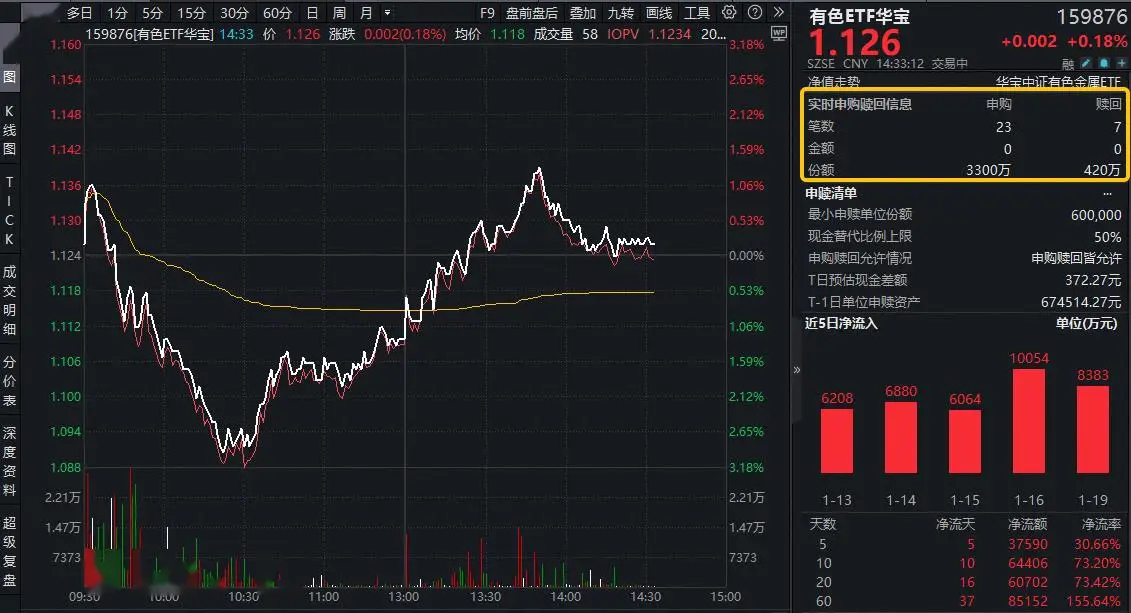Expand the >> overflow chevron in toolbar
Viewport: 1131px width, 613px height.
pos(779,12)
